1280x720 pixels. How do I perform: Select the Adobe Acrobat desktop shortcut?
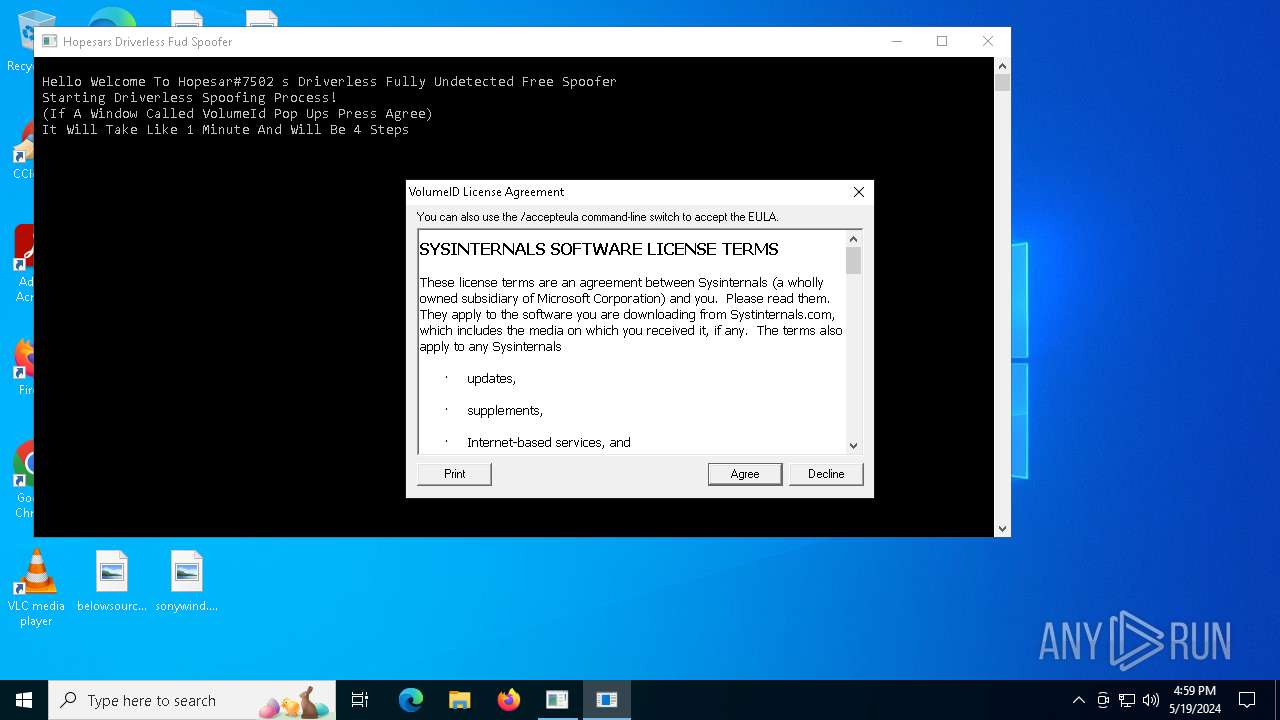click(x=22, y=264)
